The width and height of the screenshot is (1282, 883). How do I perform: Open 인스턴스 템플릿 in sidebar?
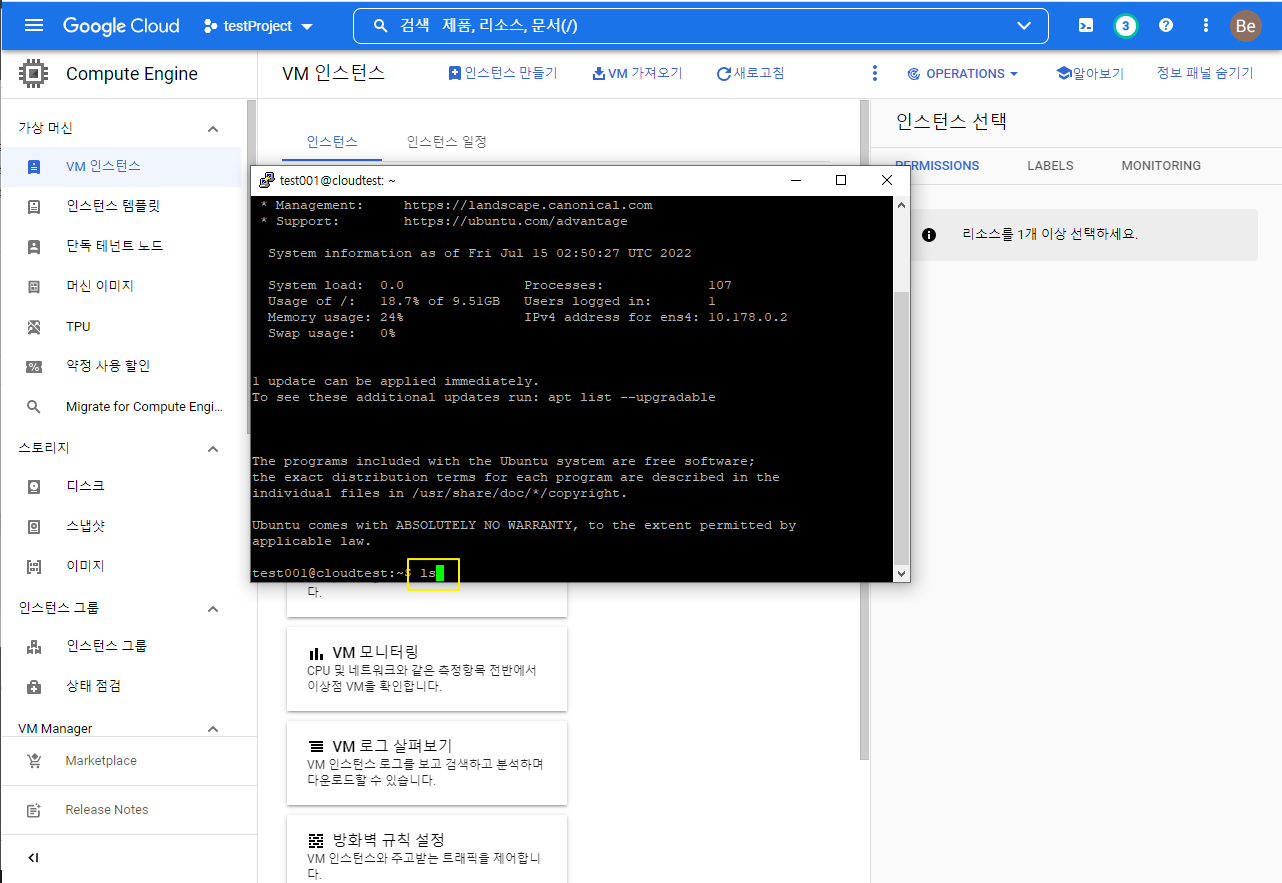(121, 207)
